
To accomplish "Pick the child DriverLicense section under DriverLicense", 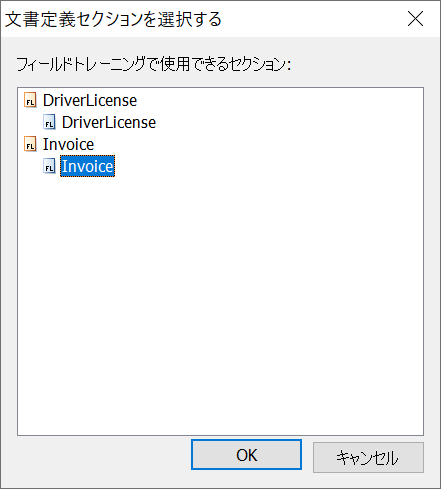I will 109,122.
